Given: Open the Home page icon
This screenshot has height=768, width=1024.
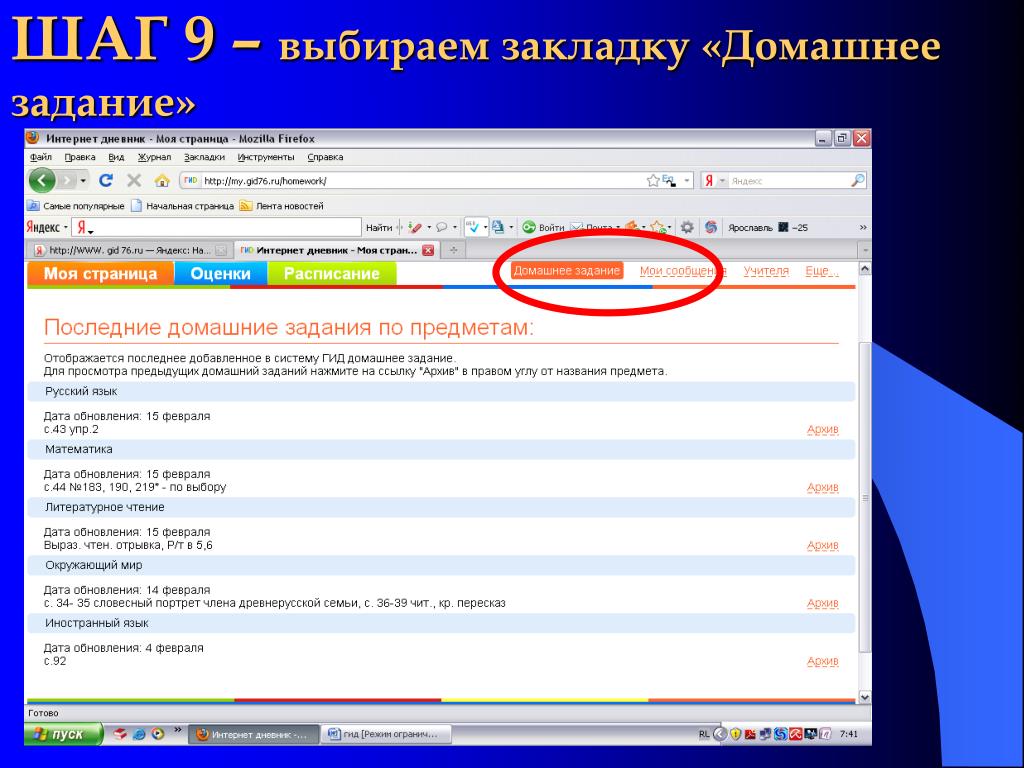Looking at the screenshot, I should pos(162,180).
